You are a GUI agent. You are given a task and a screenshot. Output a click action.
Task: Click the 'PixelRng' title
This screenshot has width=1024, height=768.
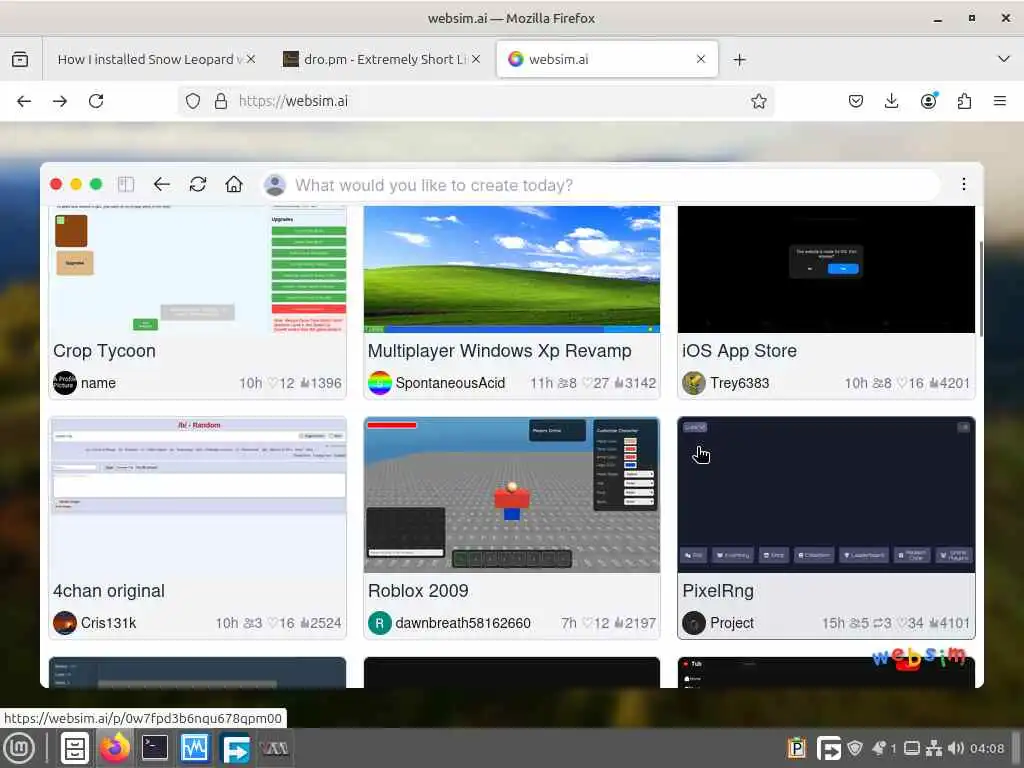pyautogui.click(x=718, y=591)
